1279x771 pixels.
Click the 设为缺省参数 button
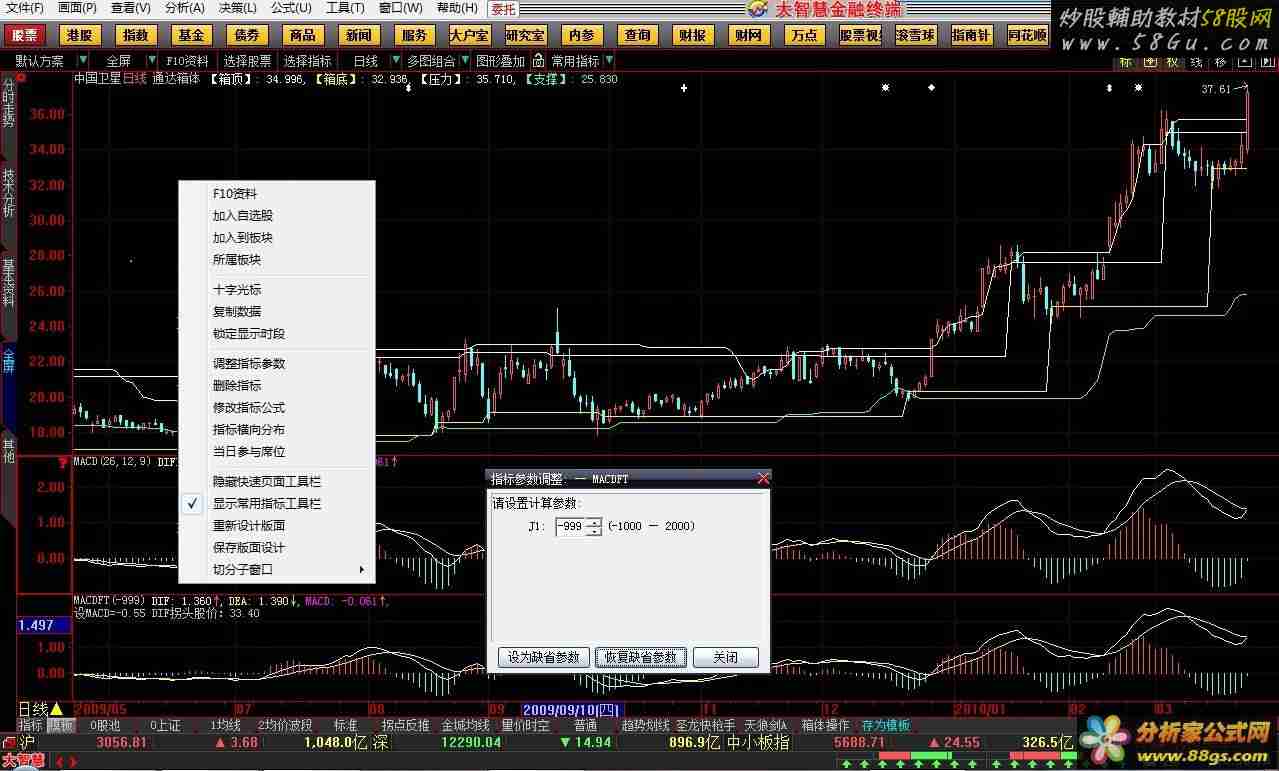(x=543, y=657)
